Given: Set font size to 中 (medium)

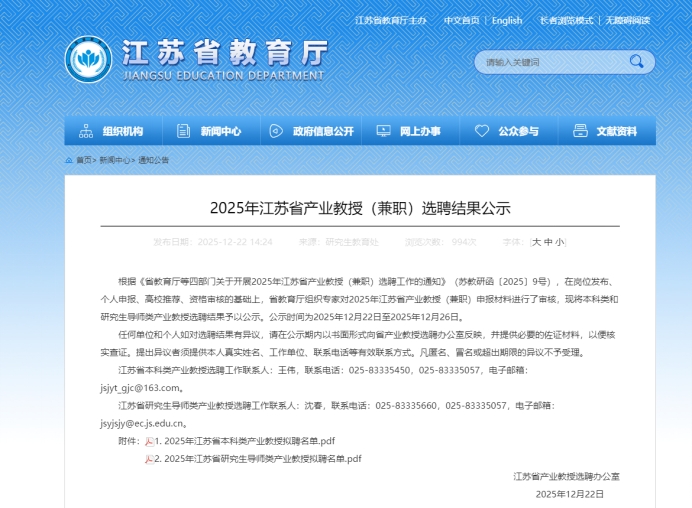Looking at the screenshot, I should coord(548,242).
